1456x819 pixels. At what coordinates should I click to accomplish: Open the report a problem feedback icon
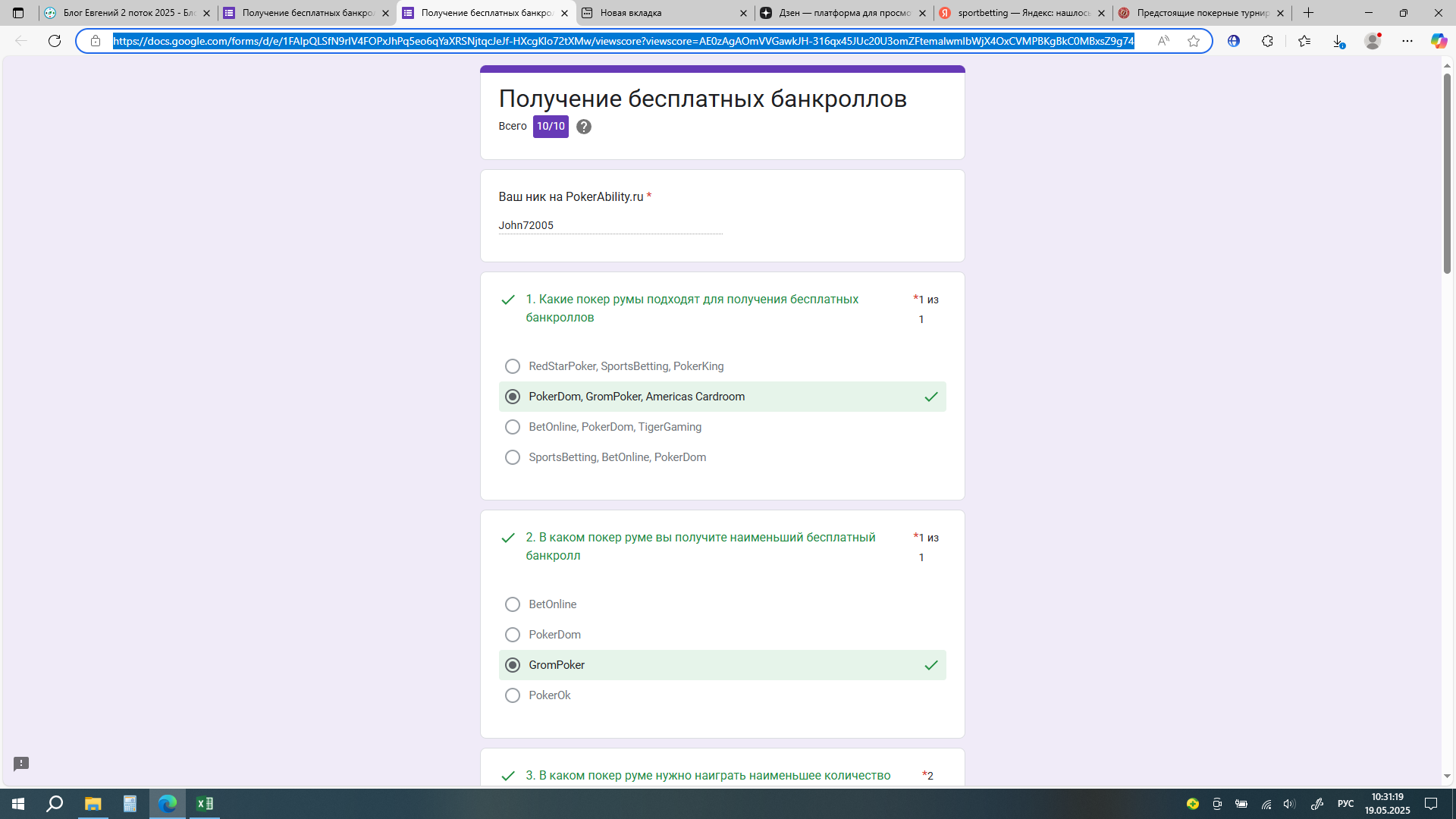tap(21, 764)
